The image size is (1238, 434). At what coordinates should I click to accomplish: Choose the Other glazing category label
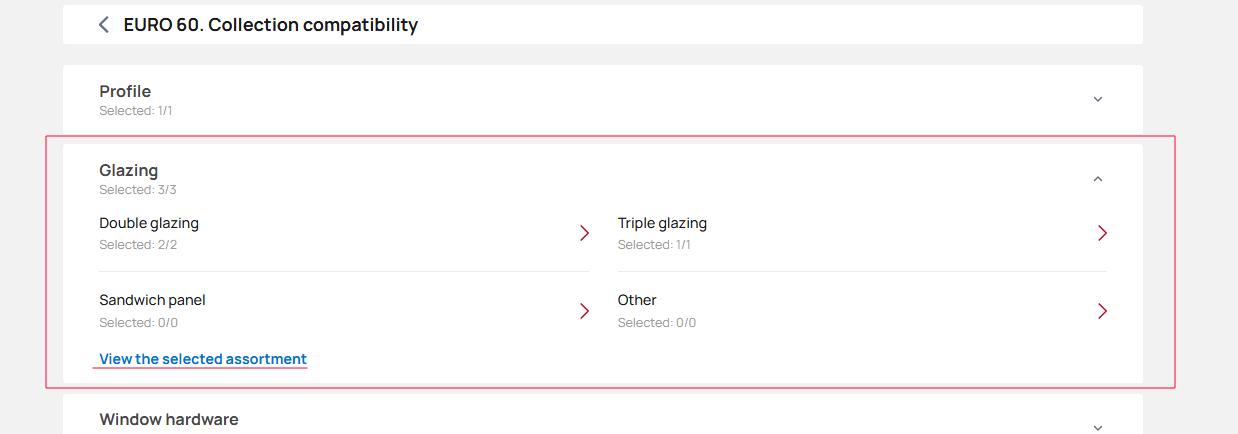click(x=637, y=300)
